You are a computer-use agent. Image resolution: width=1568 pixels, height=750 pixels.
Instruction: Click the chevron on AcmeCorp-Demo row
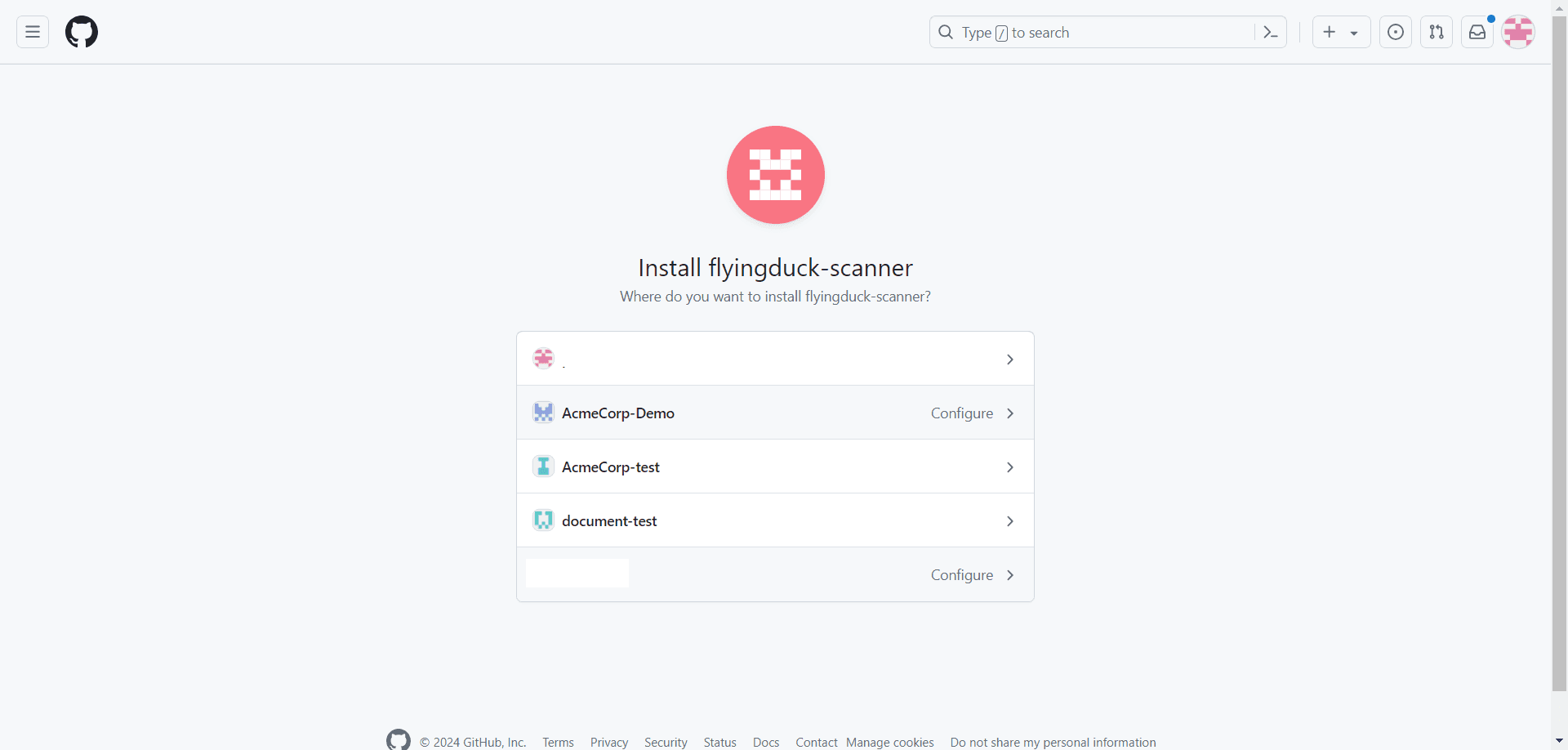click(1010, 413)
